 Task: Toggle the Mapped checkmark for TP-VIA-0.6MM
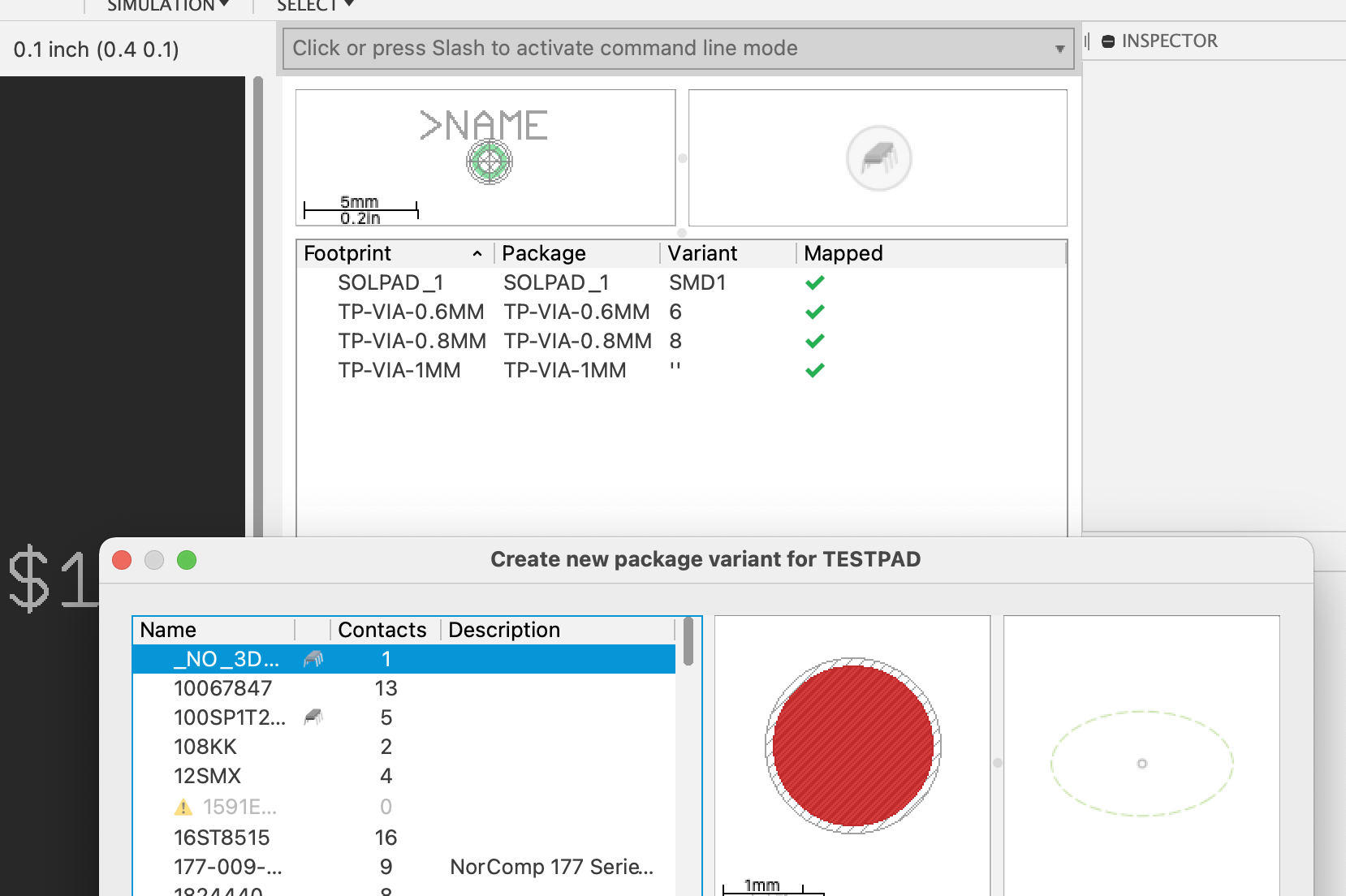(x=814, y=311)
